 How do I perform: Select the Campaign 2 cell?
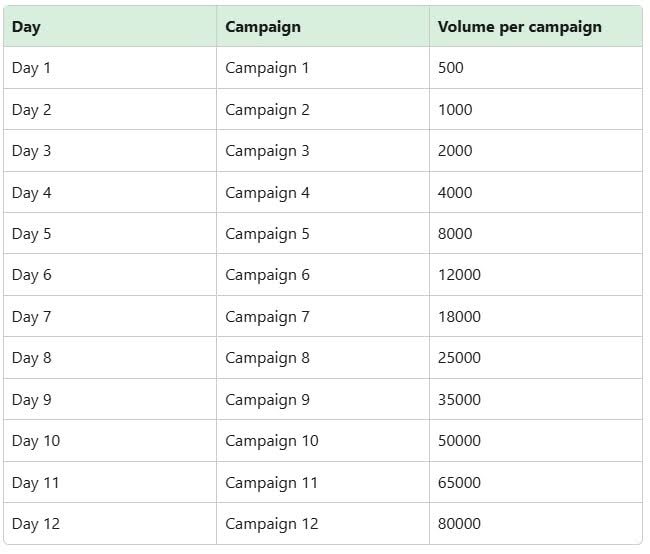click(x=267, y=110)
